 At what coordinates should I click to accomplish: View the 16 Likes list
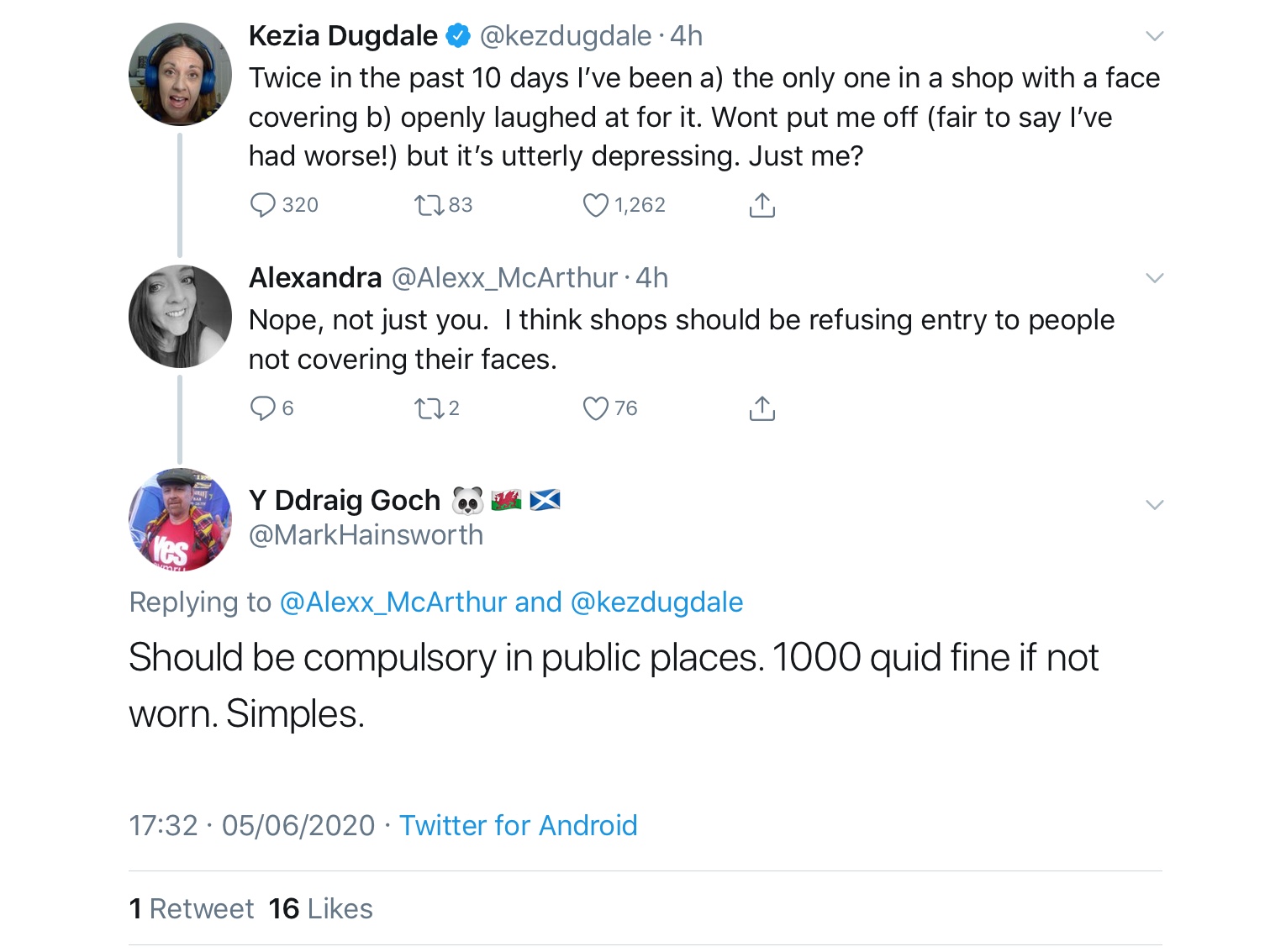tap(321, 908)
